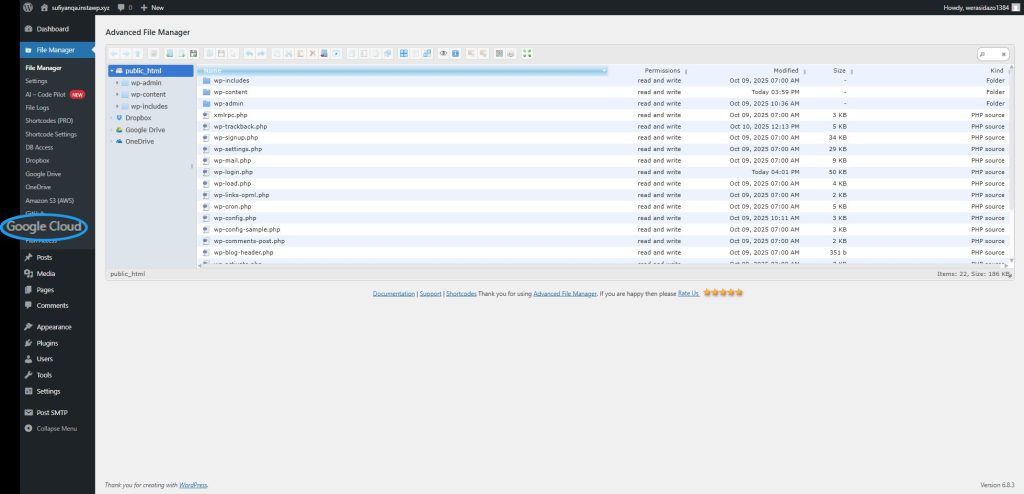Go to File Logs submenu item
Viewport: 1024px width, 494px height.
pos(39,107)
